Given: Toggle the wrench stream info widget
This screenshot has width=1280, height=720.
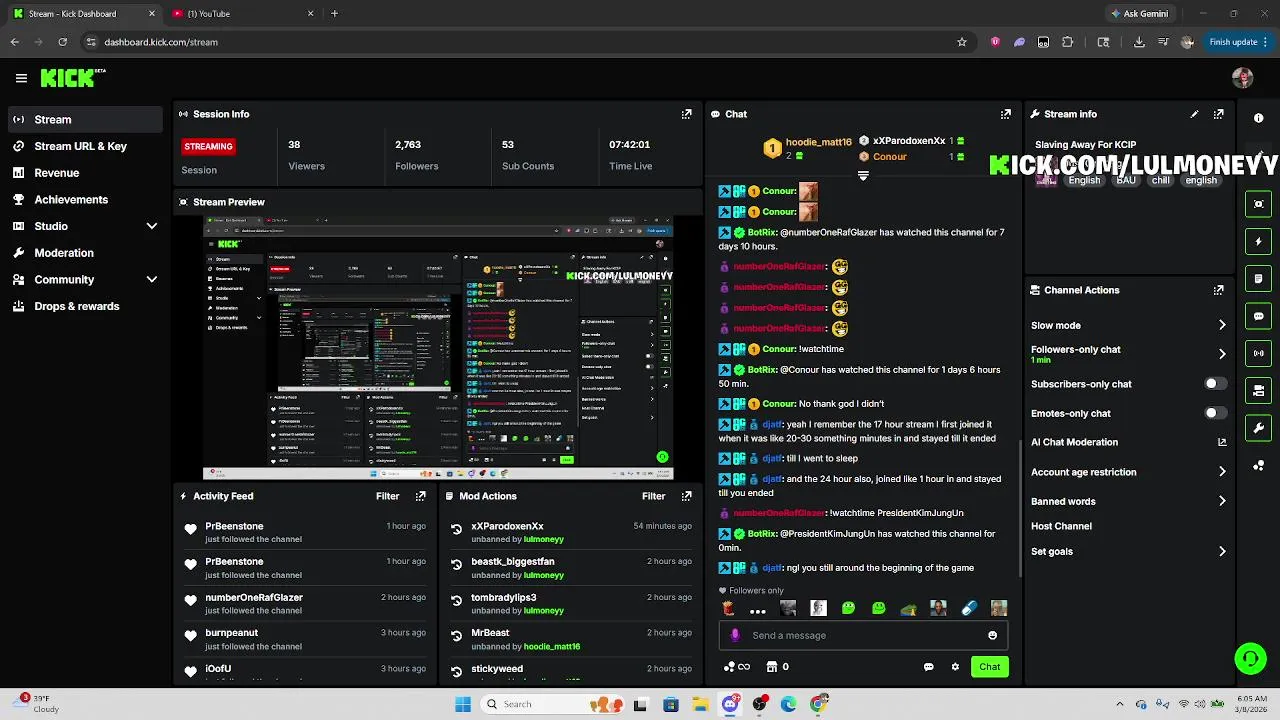Looking at the screenshot, I should 1258,428.
